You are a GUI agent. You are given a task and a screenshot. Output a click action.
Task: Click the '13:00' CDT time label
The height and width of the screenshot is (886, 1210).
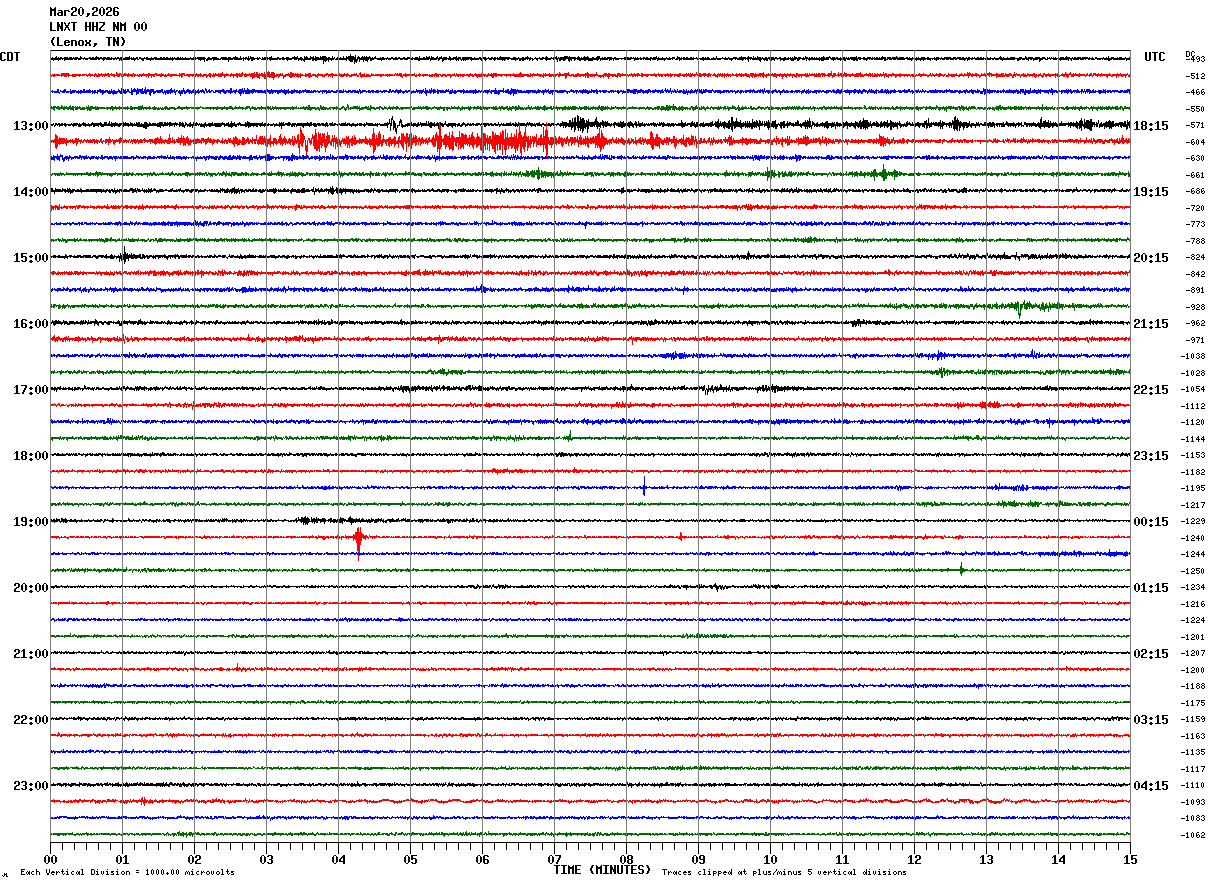coord(31,126)
